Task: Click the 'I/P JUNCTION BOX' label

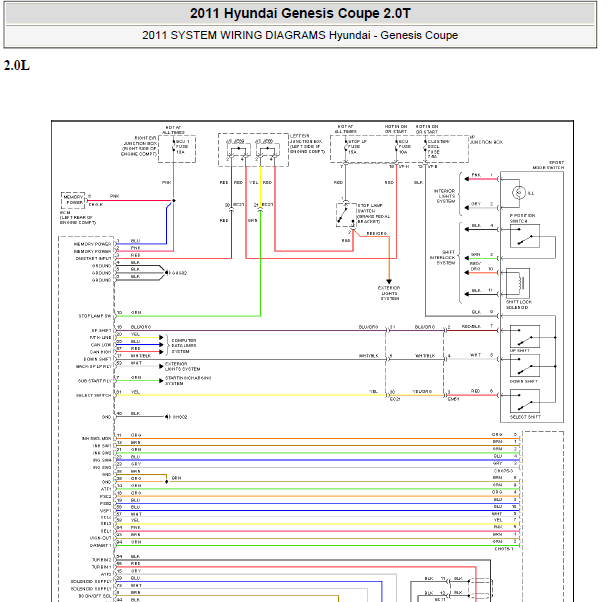Action: pyautogui.click(x=486, y=140)
